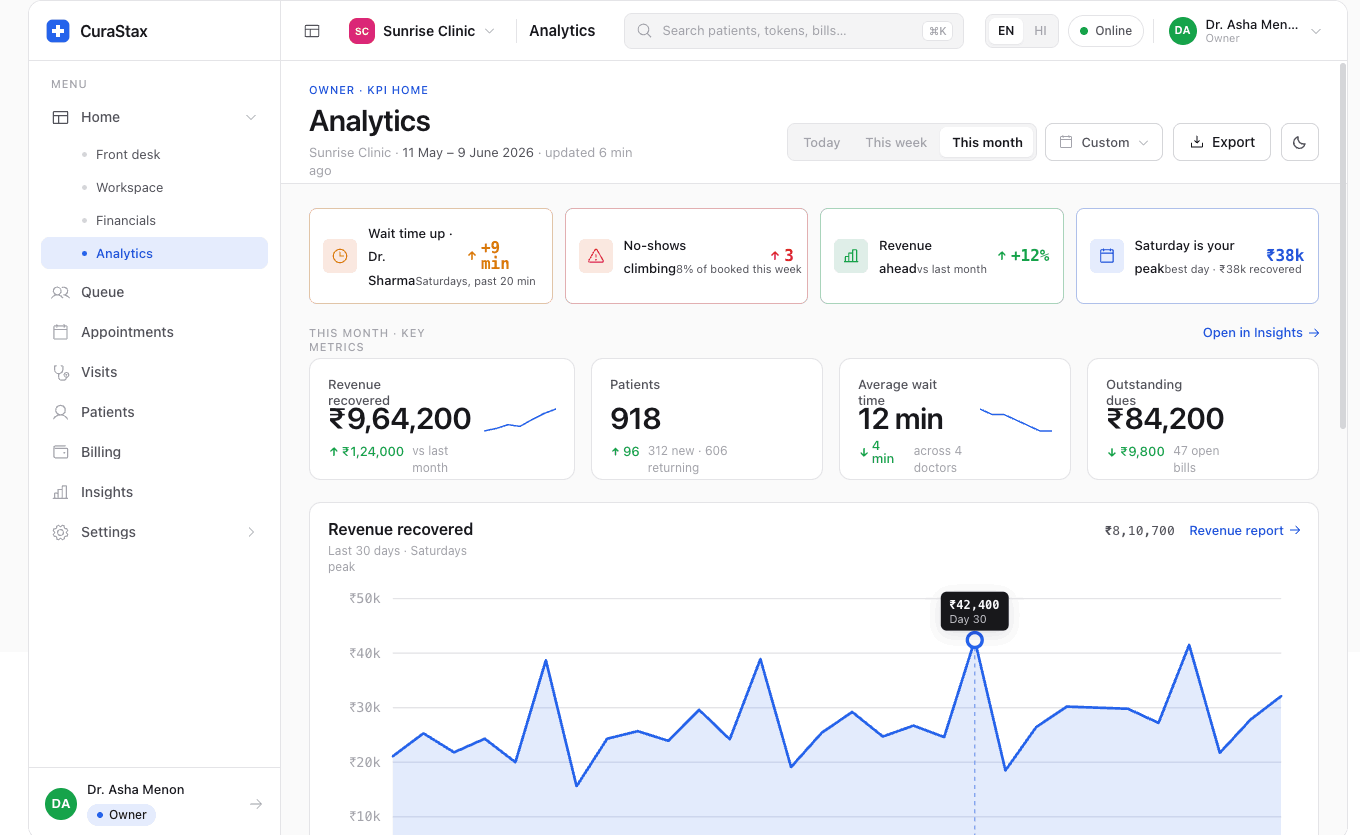Toggle the sidebar panel icon
The height and width of the screenshot is (835, 1360).
pyautogui.click(x=312, y=31)
